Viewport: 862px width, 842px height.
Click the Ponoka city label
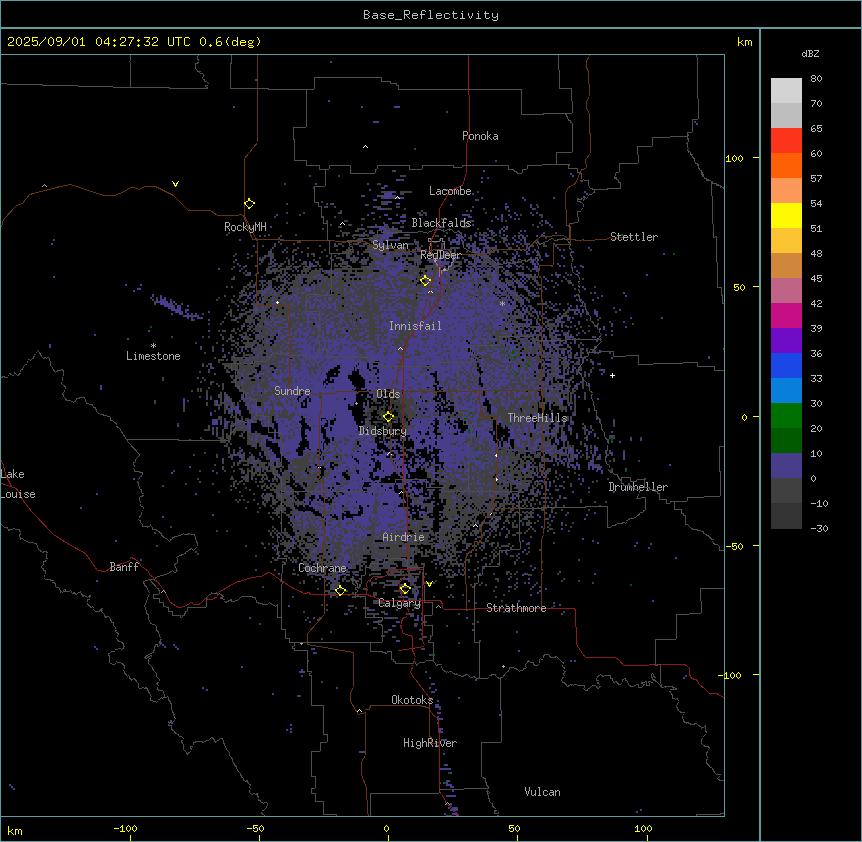pos(480,136)
